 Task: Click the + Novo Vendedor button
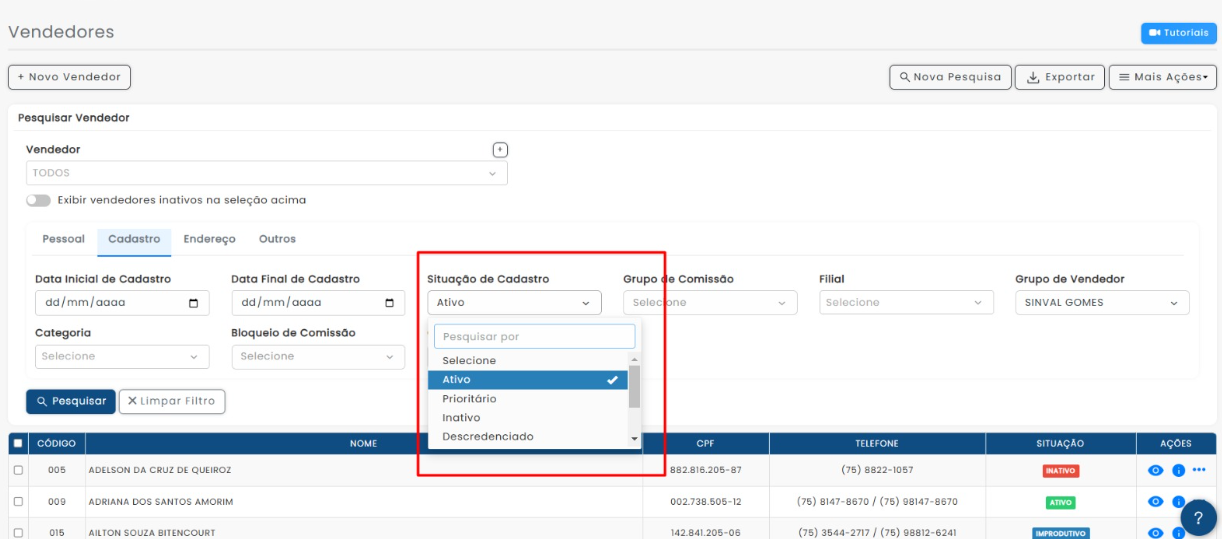click(69, 77)
